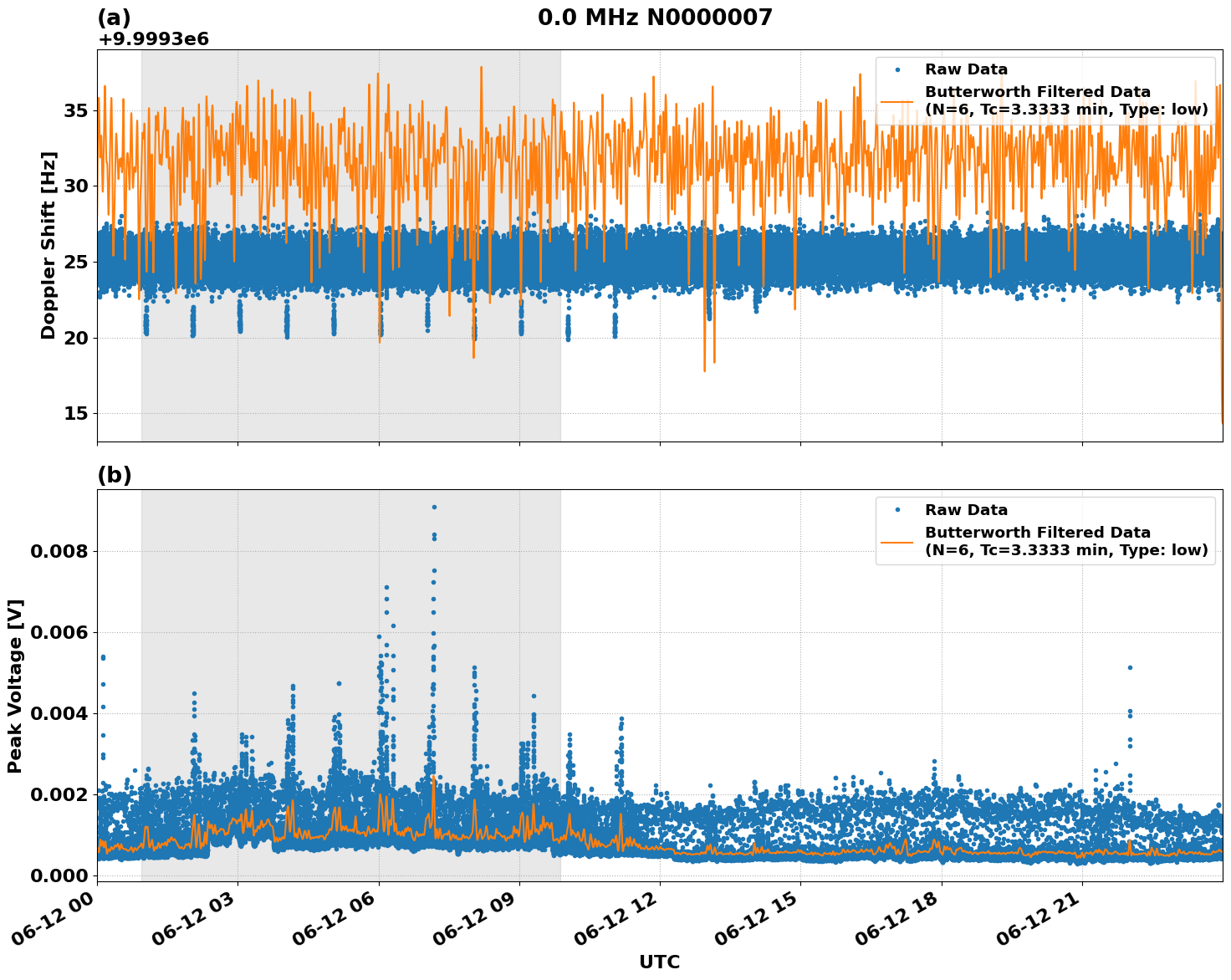Collapse the subplot labeled (b)

coord(115,475)
